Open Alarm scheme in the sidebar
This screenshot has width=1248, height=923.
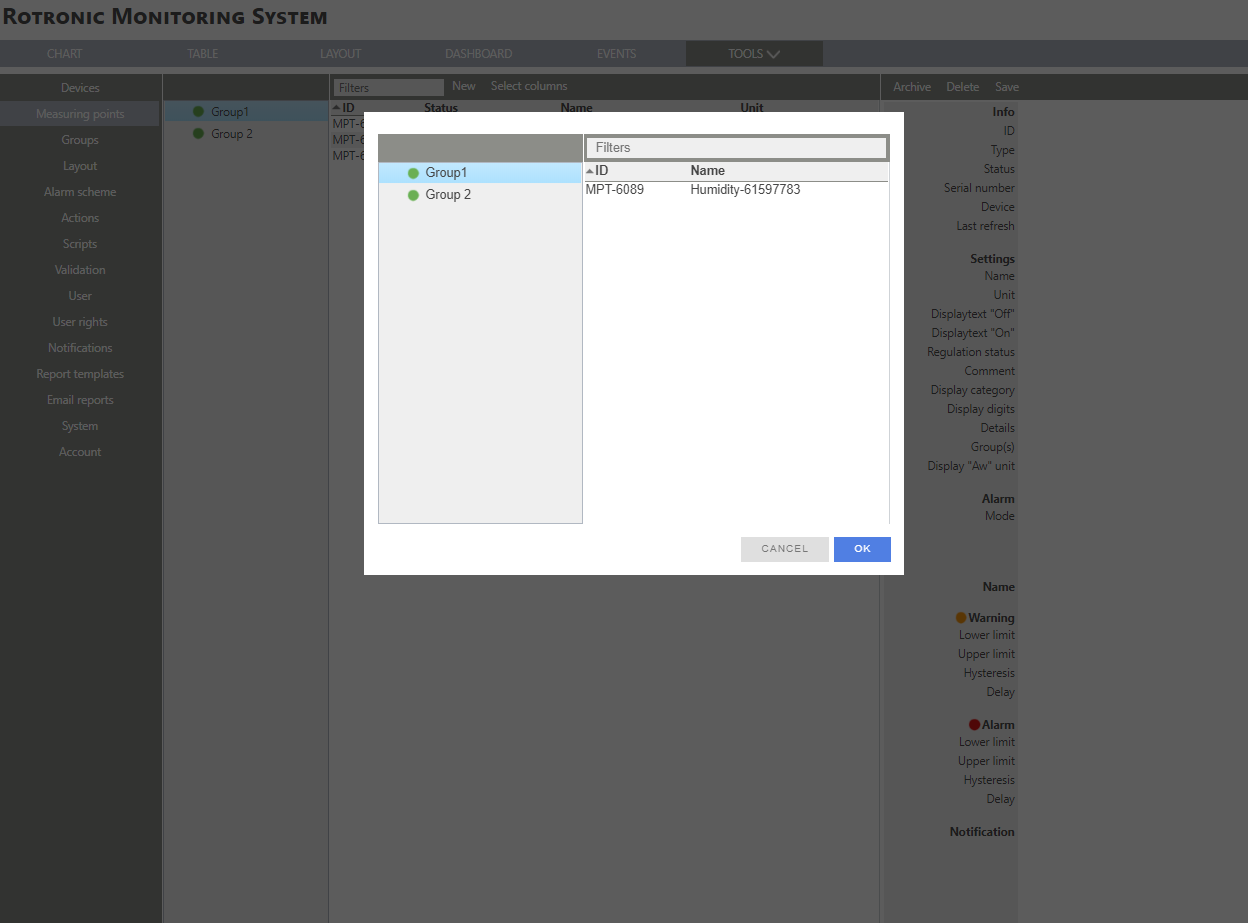[80, 192]
